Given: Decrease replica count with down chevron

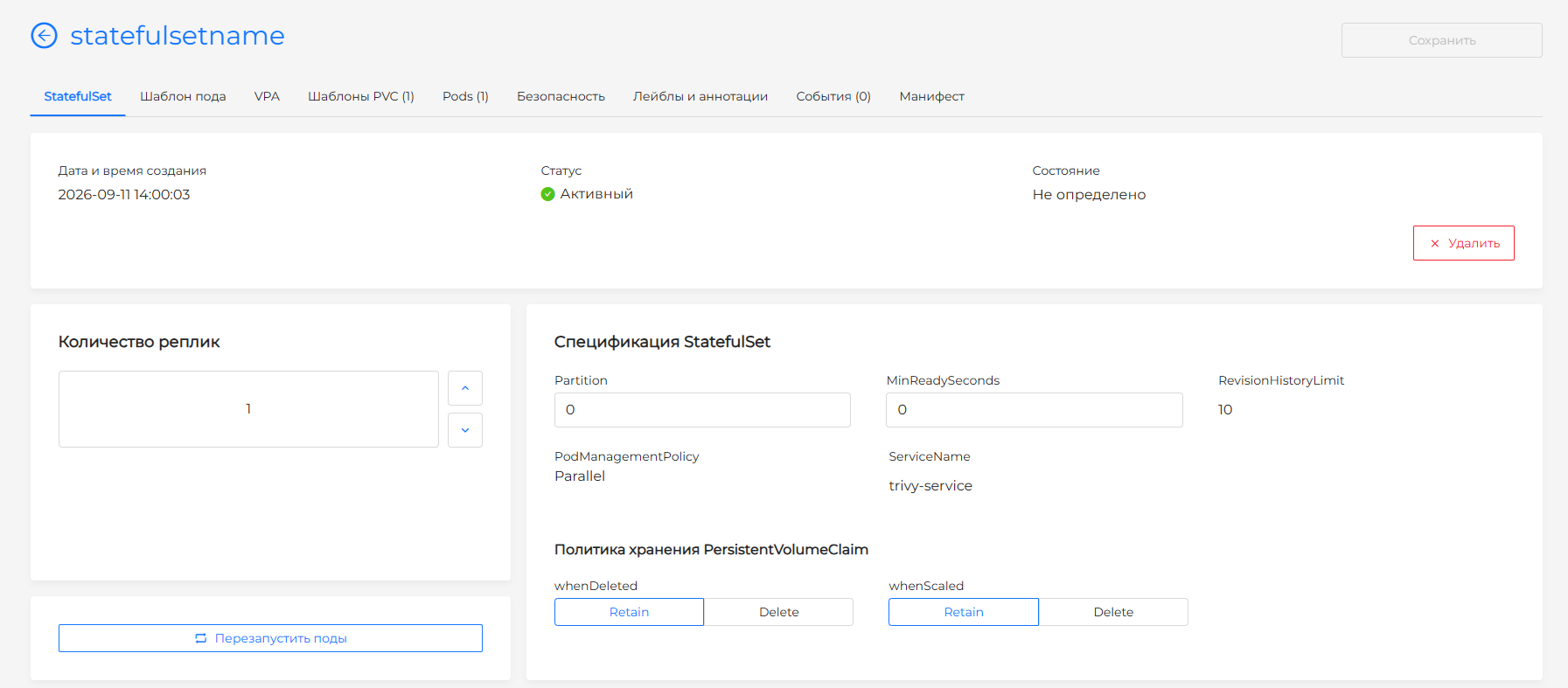Looking at the screenshot, I should point(465,430).
